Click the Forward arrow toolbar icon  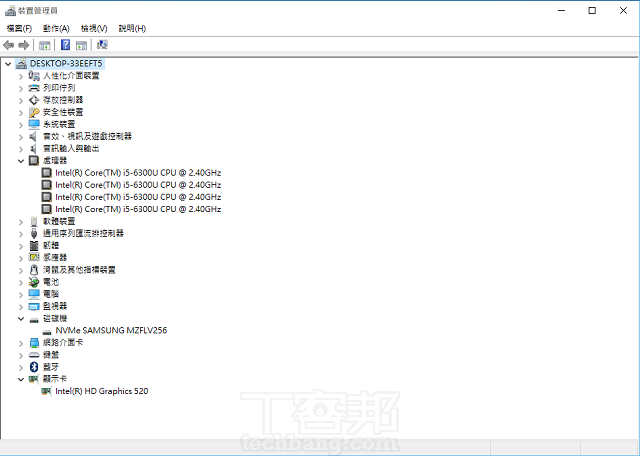click(x=24, y=45)
